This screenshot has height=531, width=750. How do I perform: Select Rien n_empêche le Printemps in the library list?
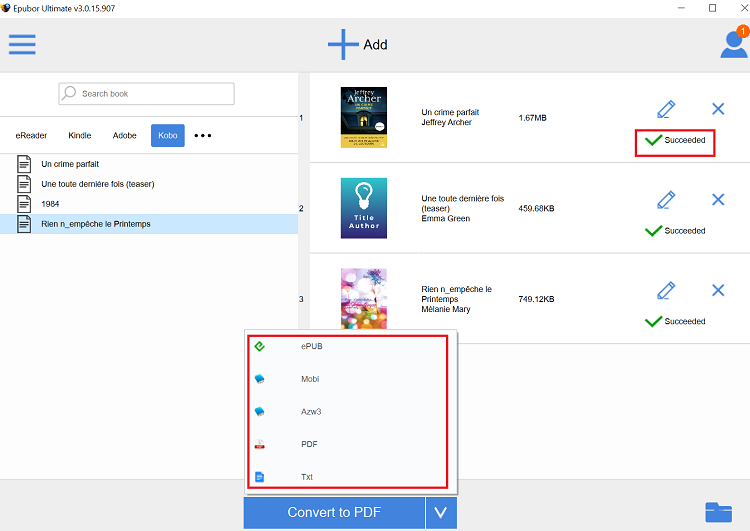(149, 224)
